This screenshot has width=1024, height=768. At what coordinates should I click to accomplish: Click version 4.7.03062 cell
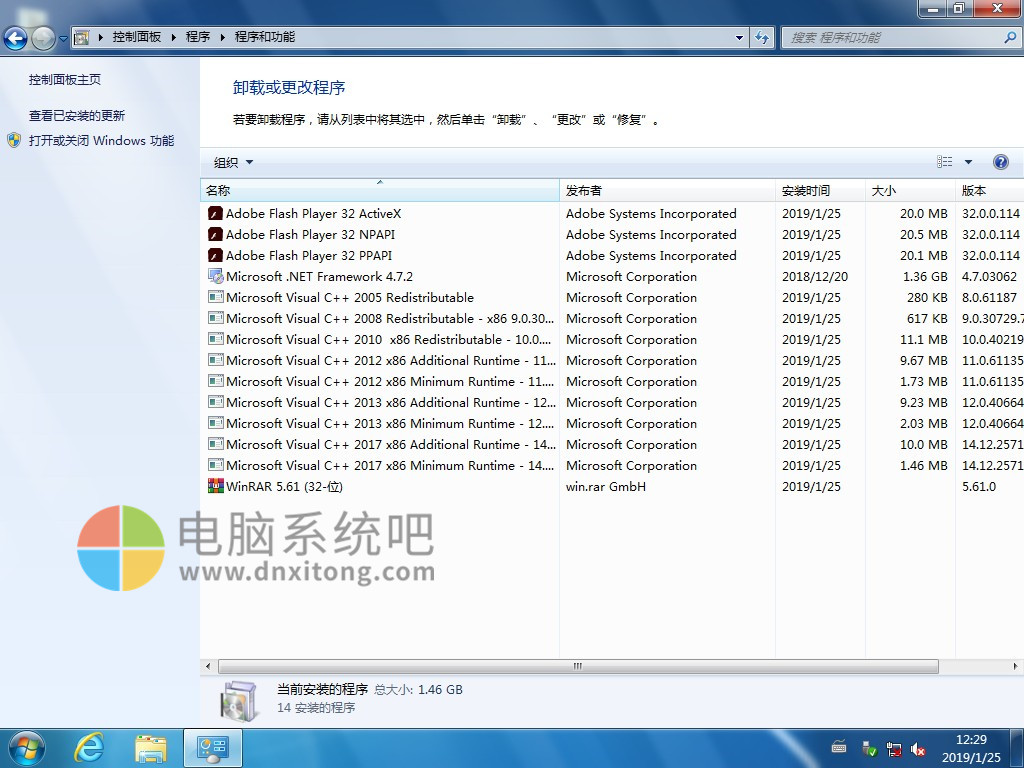[989, 277]
